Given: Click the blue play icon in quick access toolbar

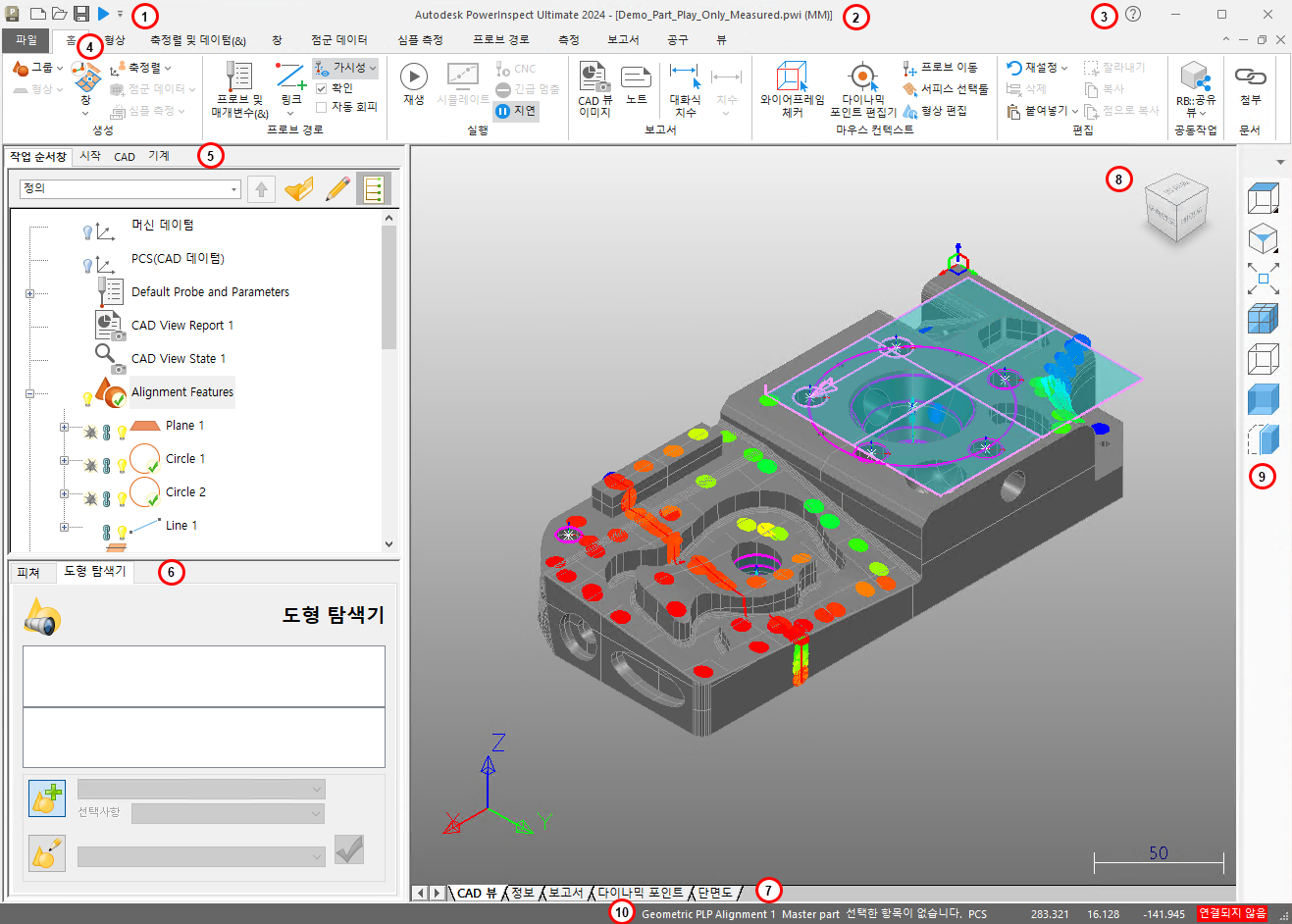Looking at the screenshot, I should click(103, 14).
